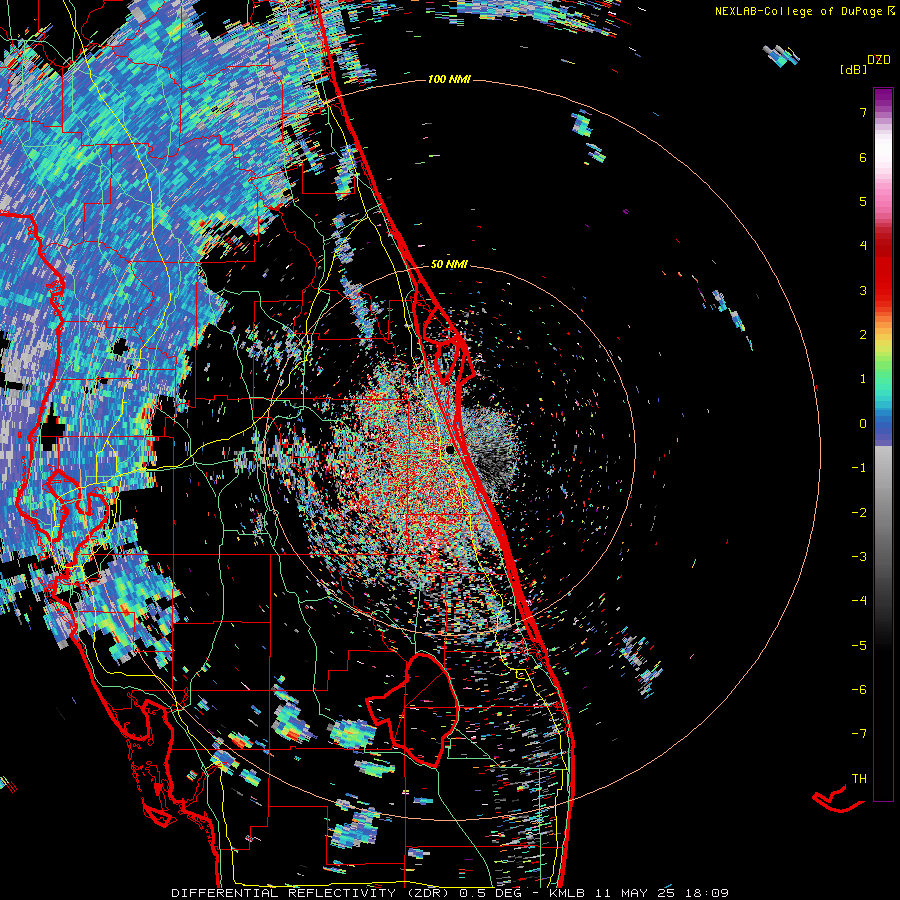
Task: Click the TH threshold label
Action: point(859,778)
